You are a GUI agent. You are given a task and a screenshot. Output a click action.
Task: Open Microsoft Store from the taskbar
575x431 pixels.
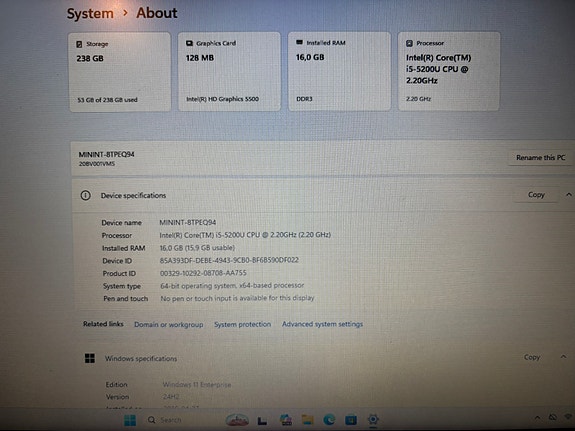(351, 419)
